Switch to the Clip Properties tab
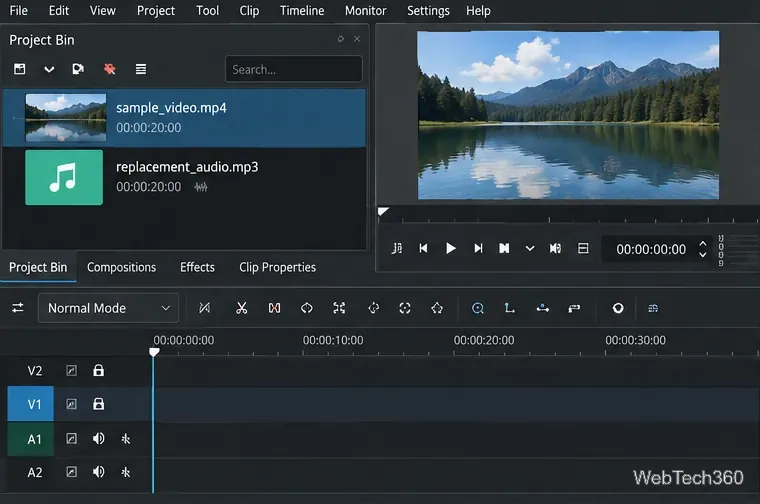 pos(277,268)
